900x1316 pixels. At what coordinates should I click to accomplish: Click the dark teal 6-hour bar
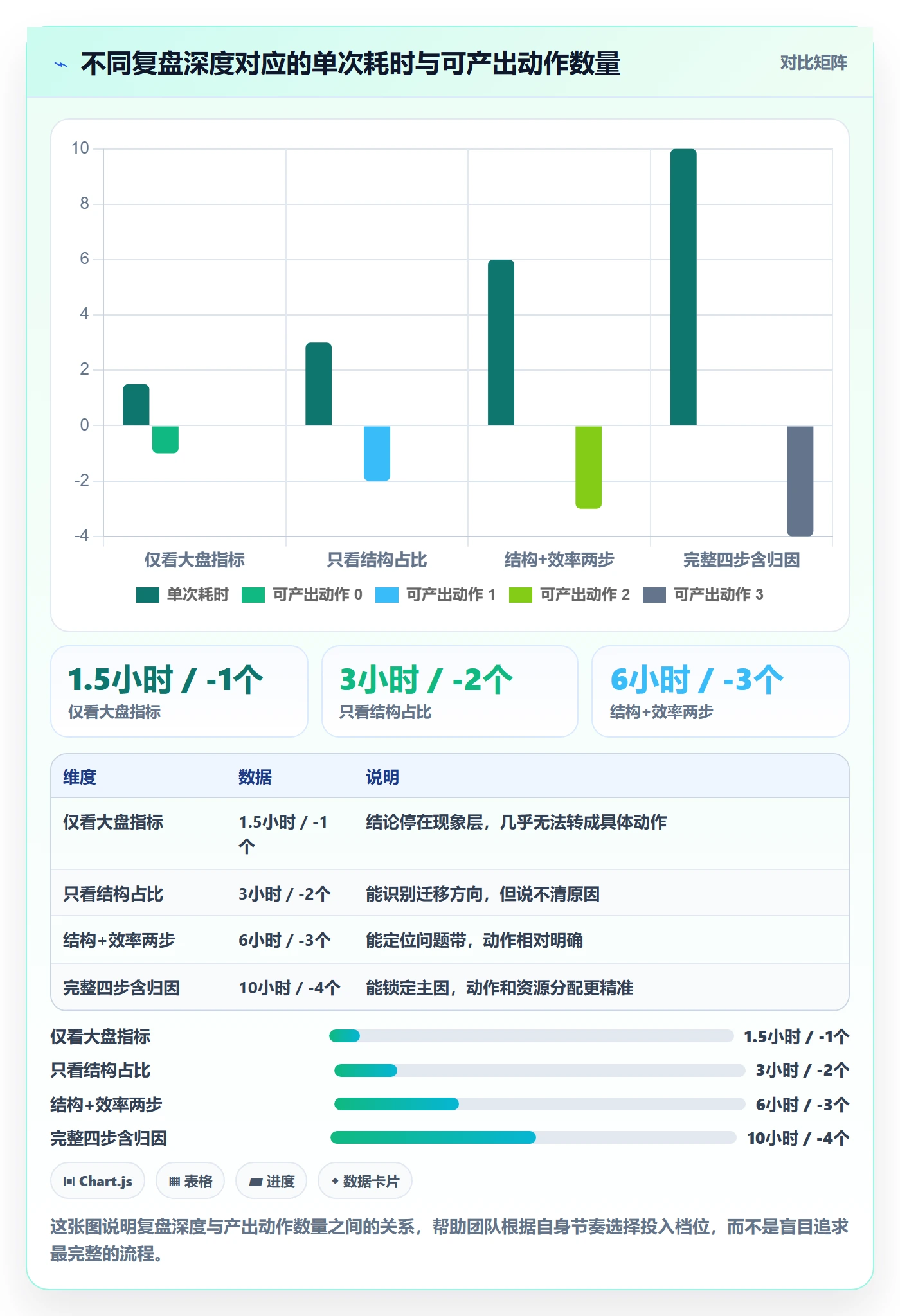pos(501,342)
